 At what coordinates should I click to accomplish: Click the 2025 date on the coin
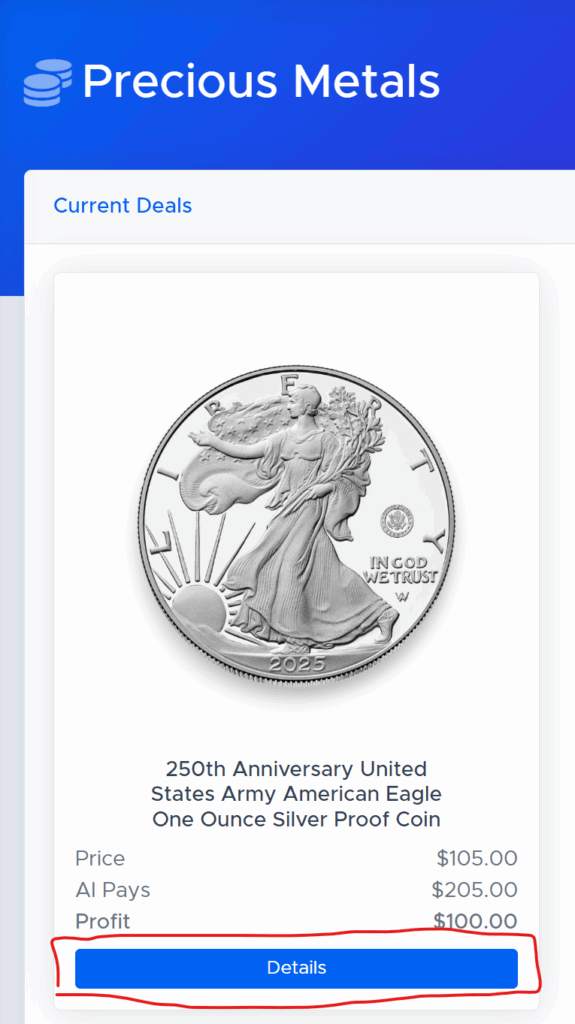(x=297, y=665)
